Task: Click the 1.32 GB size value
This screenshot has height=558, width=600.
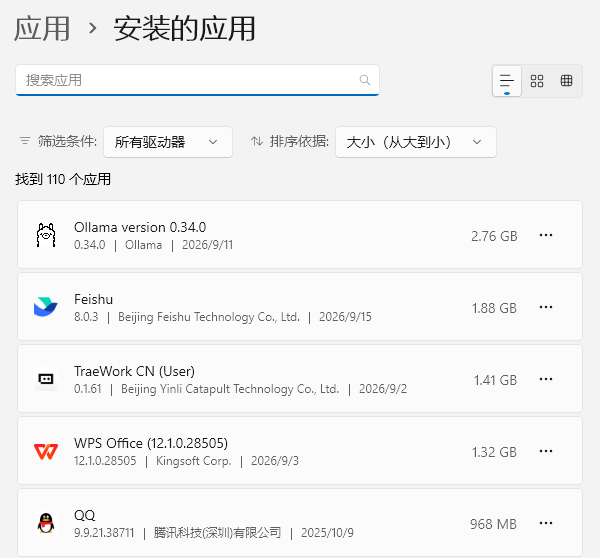Action: click(494, 452)
